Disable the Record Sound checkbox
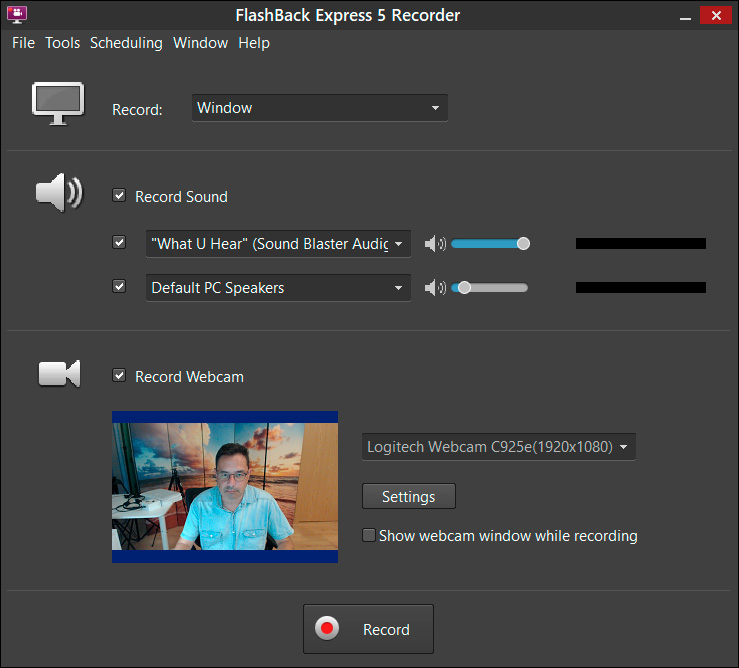 pyautogui.click(x=120, y=196)
